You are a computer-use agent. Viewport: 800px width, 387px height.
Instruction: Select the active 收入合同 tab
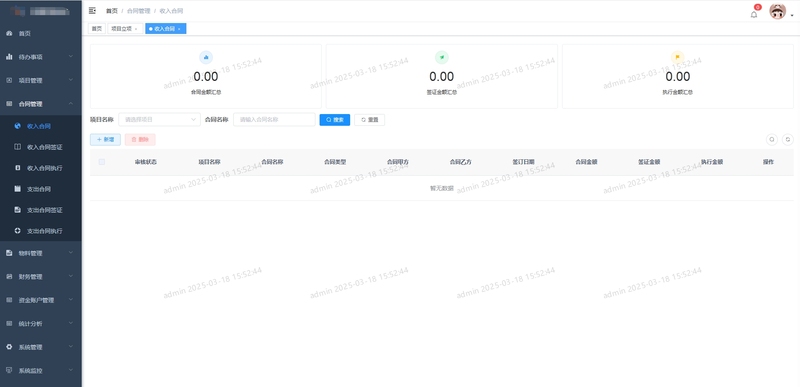[x=164, y=29]
